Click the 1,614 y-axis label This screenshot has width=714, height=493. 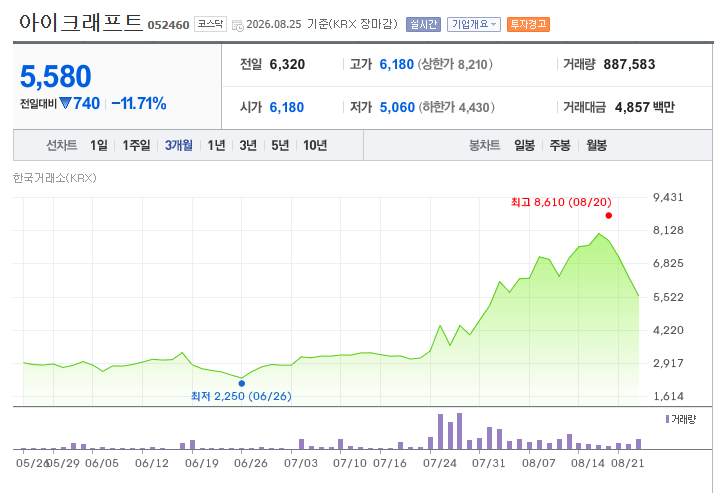tap(668, 396)
